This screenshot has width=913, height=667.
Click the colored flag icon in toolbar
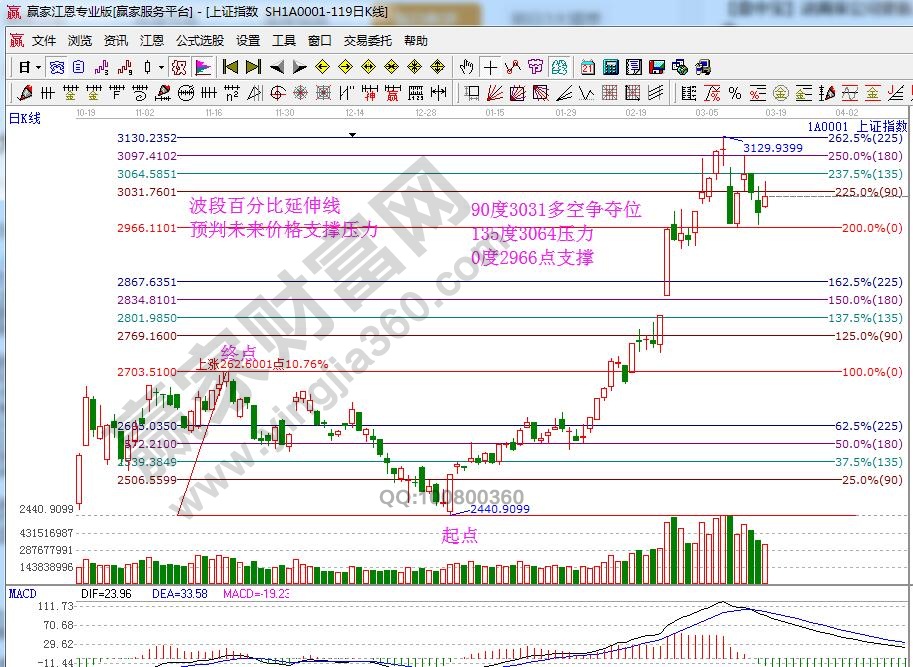[x=203, y=67]
